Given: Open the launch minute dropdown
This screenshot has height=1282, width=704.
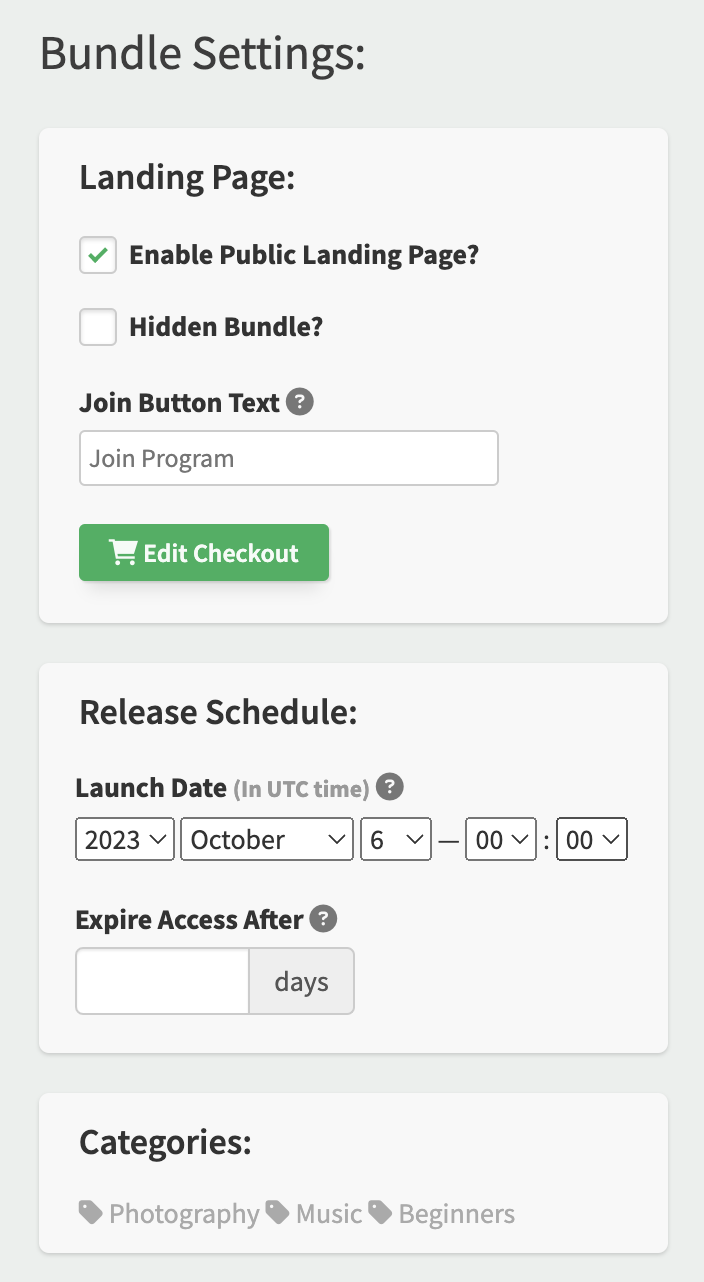Looking at the screenshot, I should [592, 840].
